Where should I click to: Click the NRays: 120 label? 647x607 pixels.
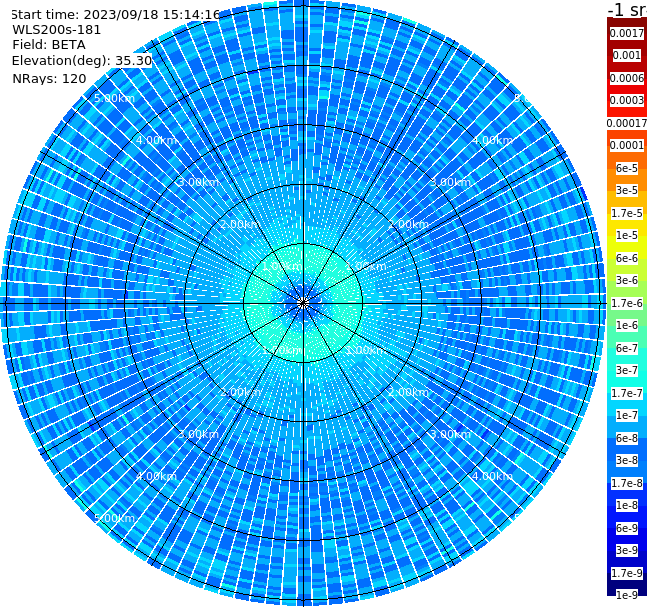(49, 78)
